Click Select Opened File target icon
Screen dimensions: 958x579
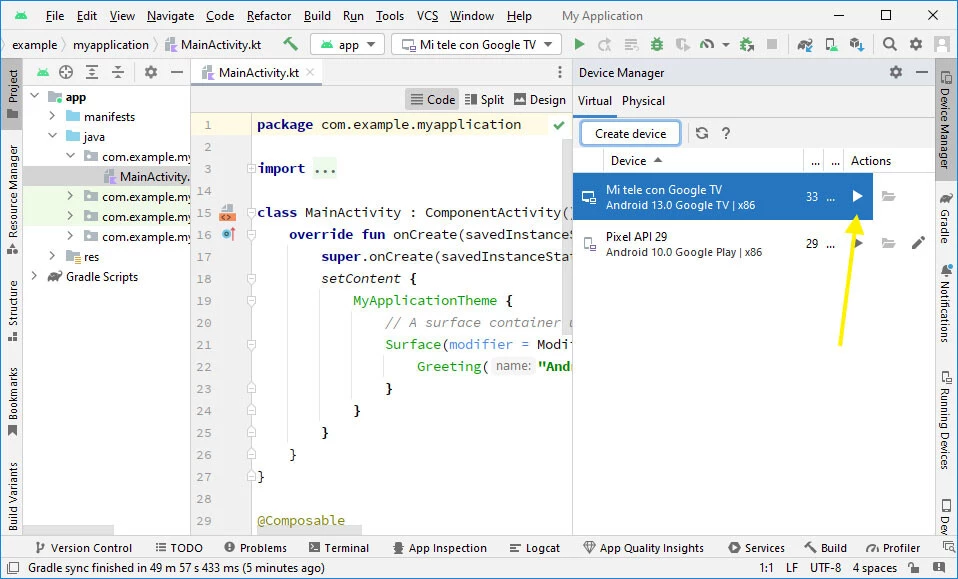[66, 73]
